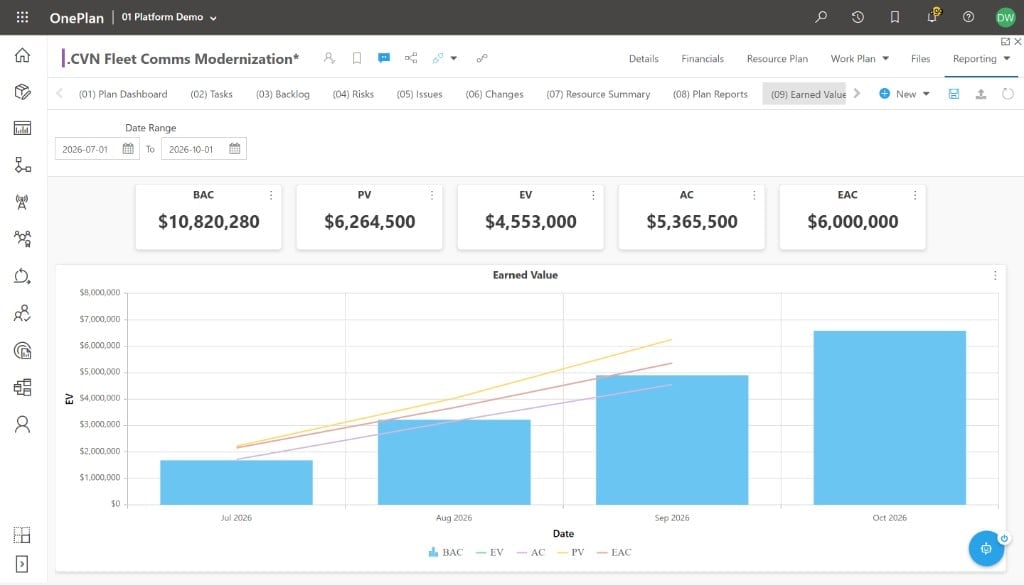Image resolution: width=1024 pixels, height=585 pixels.
Task: Open the Work Plan dropdown
Action: click(x=859, y=59)
